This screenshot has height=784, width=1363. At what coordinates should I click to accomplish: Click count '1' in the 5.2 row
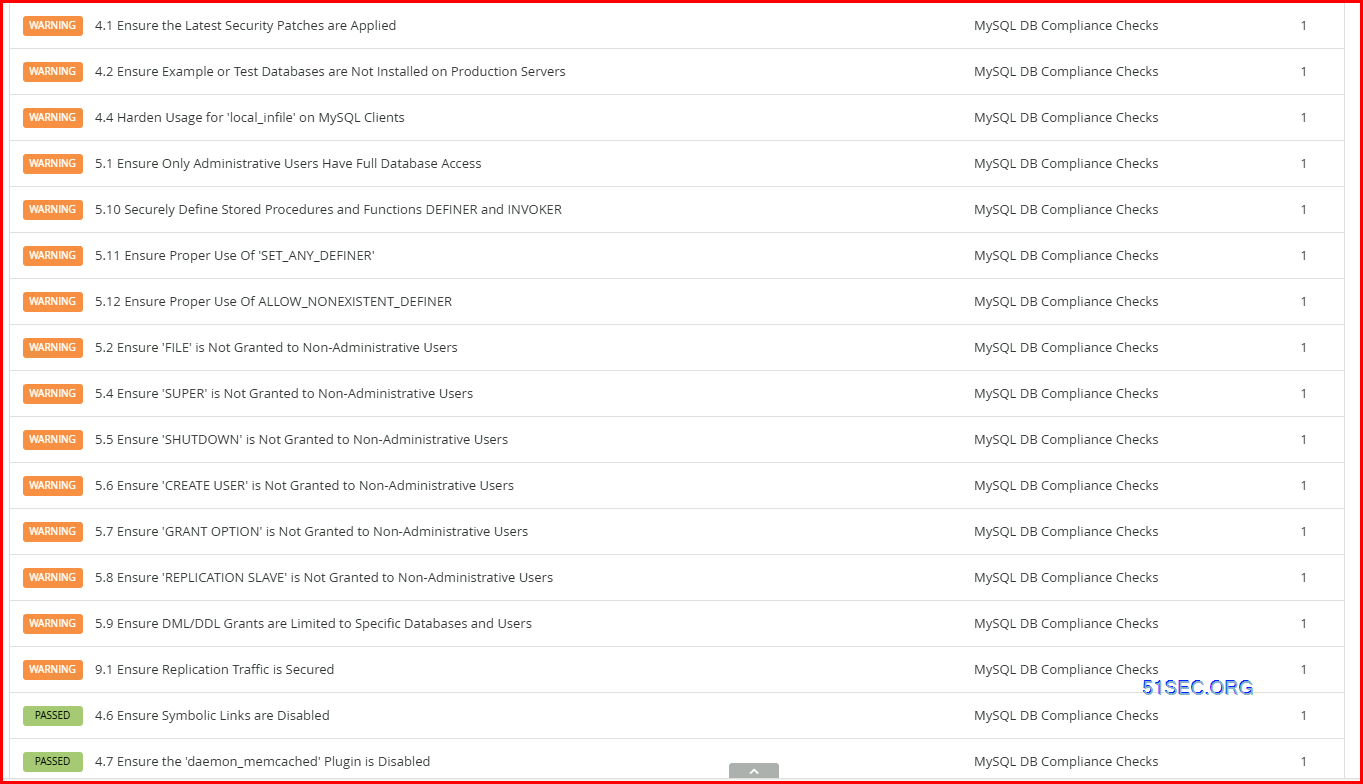click(x=1304, y=348)
